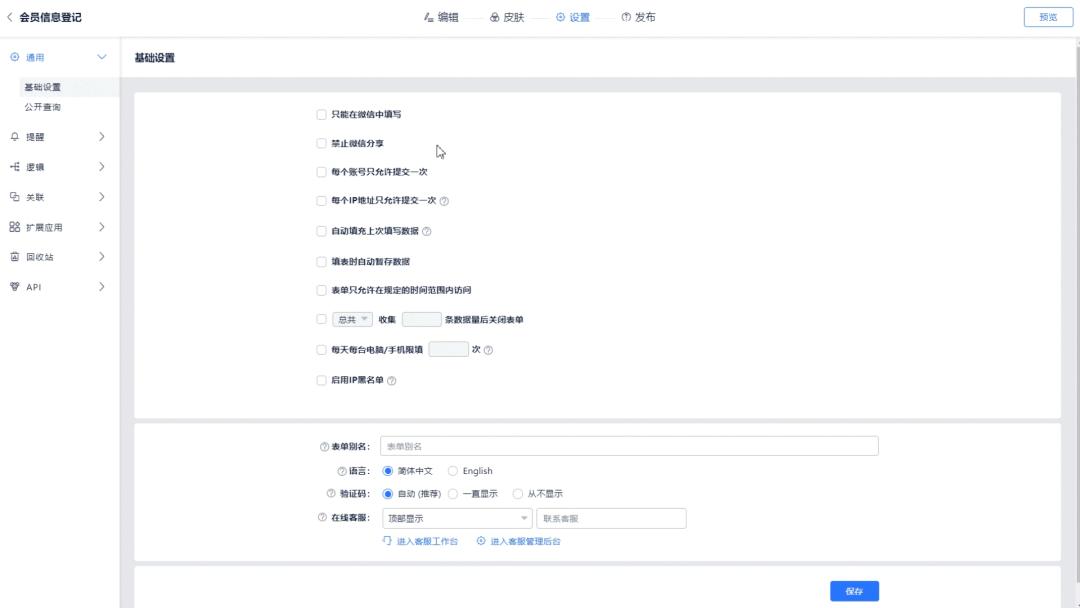The image size is (1080, 608).
Task: Select the 提醒 bell icon in the sidebar
Action: [14, 137]
